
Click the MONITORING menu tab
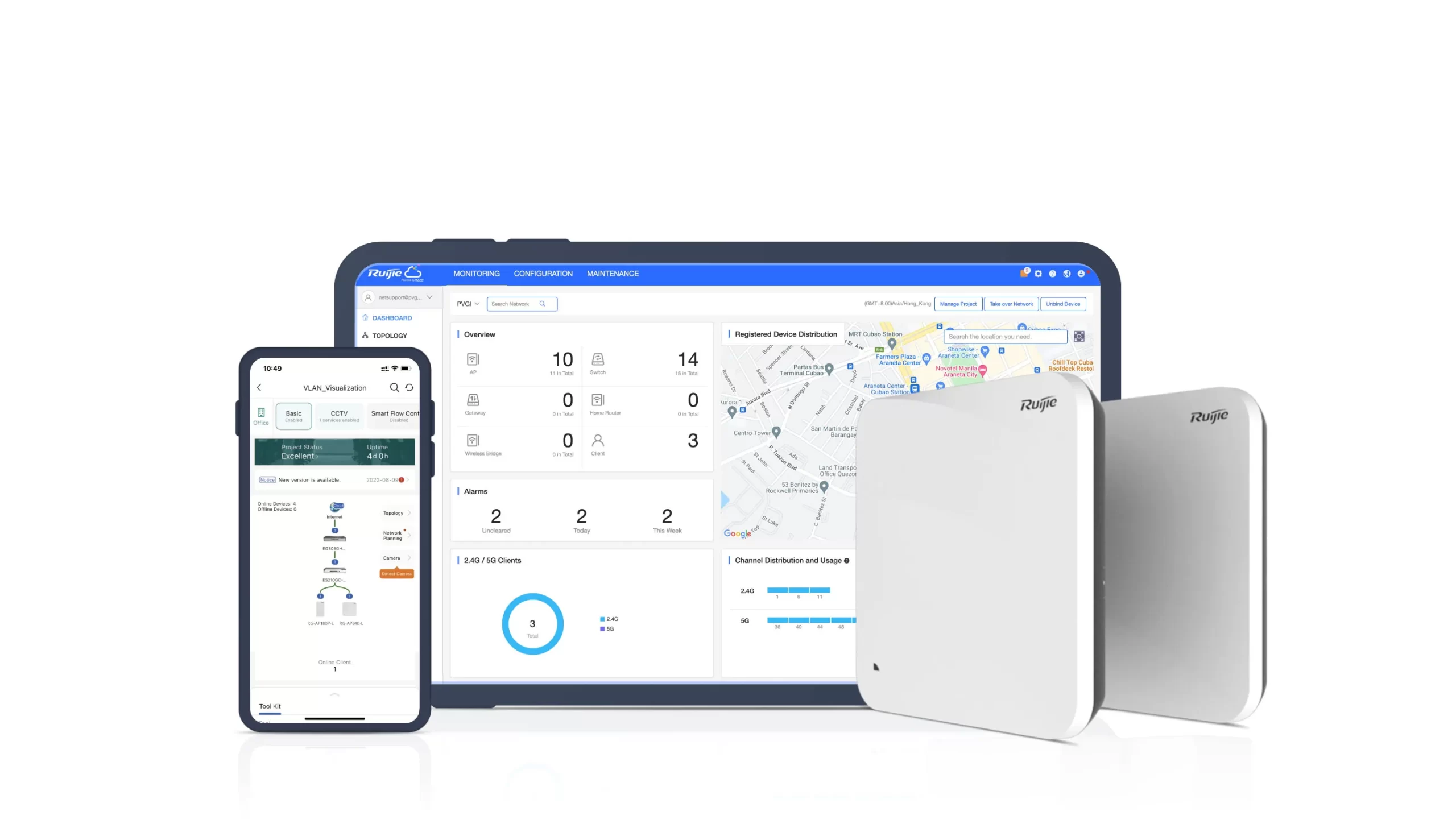476,273
